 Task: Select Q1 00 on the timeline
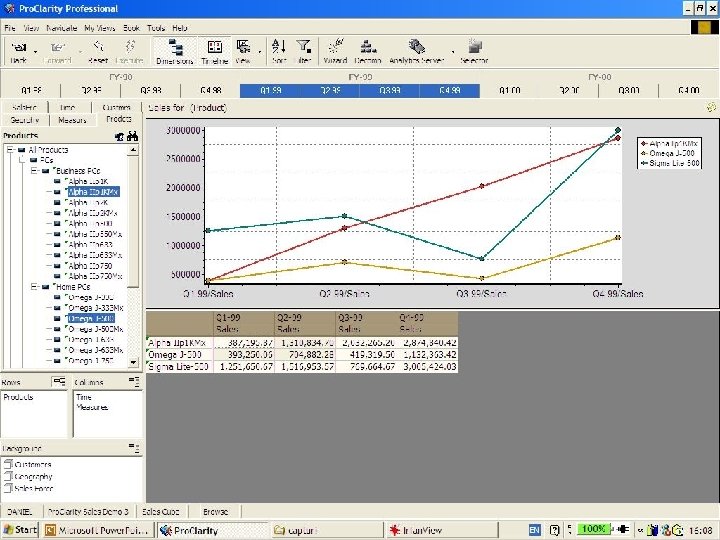[509, 90]
